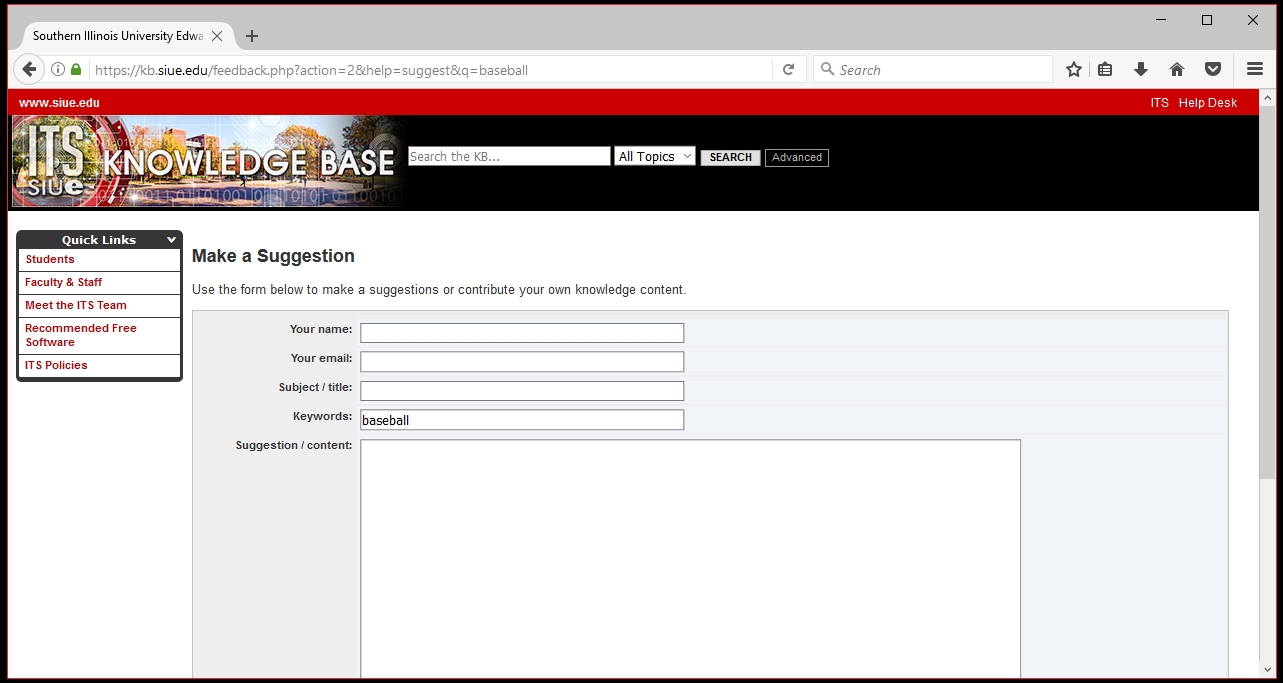Click the browser back arrow button
This screenshot has width=1283, height=683.
(29, 70)
